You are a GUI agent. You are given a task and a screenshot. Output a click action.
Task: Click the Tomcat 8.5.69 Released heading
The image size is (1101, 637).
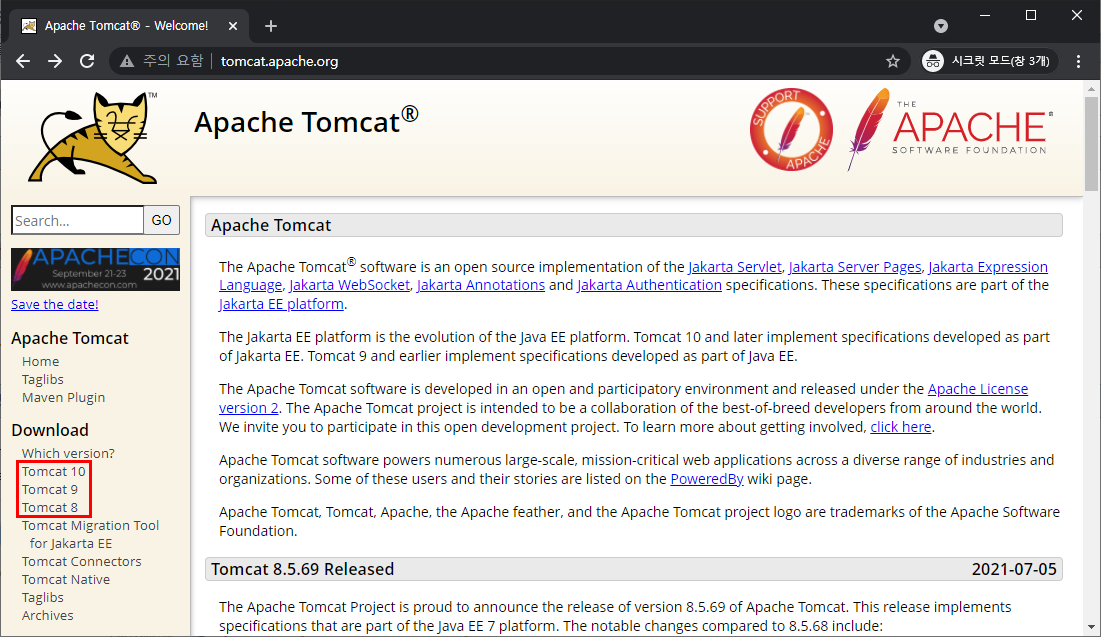pos(303,569)
